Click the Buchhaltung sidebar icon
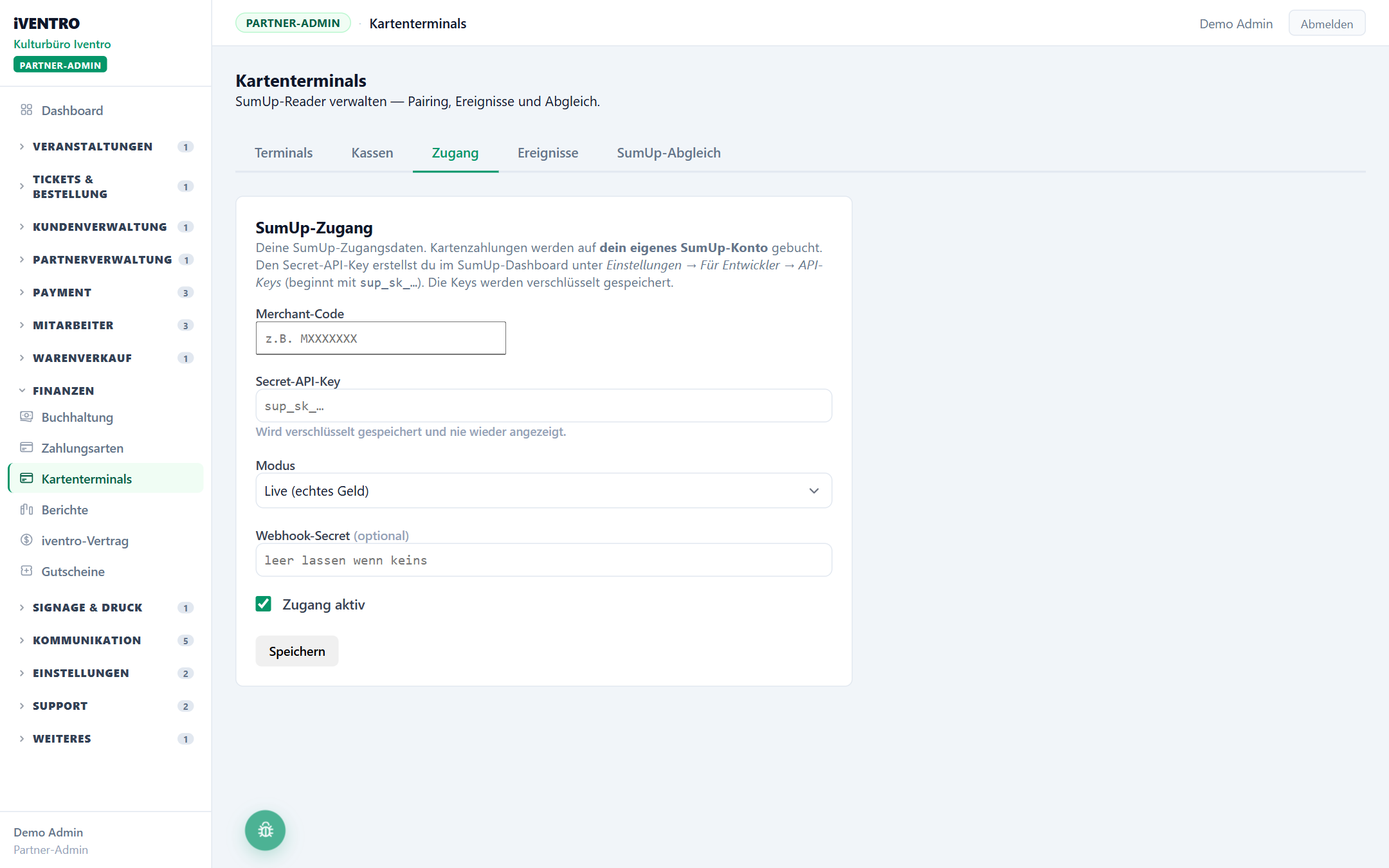This screenshot has width=1389, height=868. click(26, 417)
